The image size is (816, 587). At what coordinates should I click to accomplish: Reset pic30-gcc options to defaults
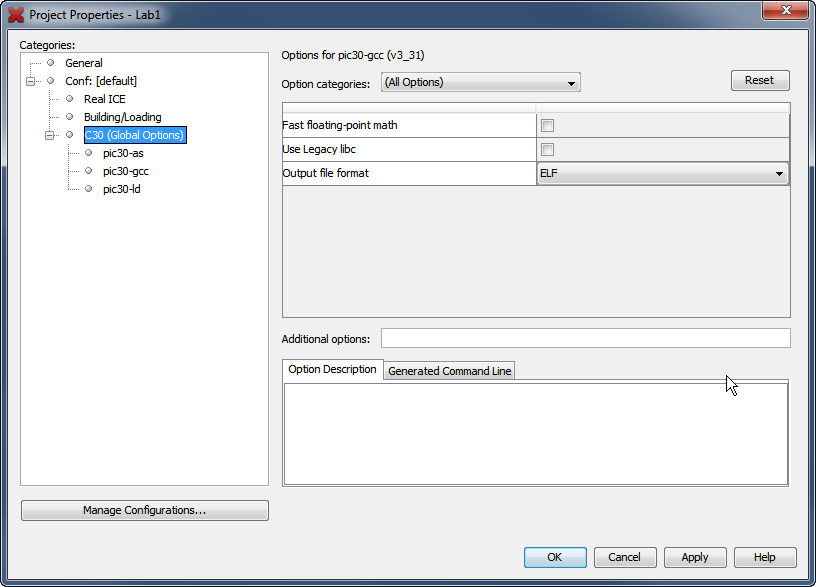(761, 80)
